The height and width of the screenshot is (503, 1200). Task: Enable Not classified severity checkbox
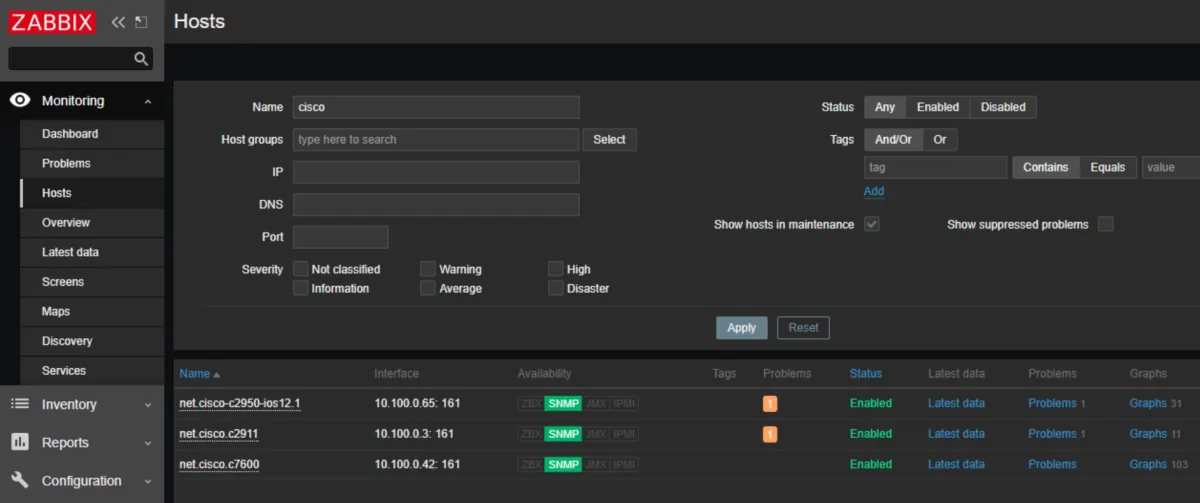[301, 269]
